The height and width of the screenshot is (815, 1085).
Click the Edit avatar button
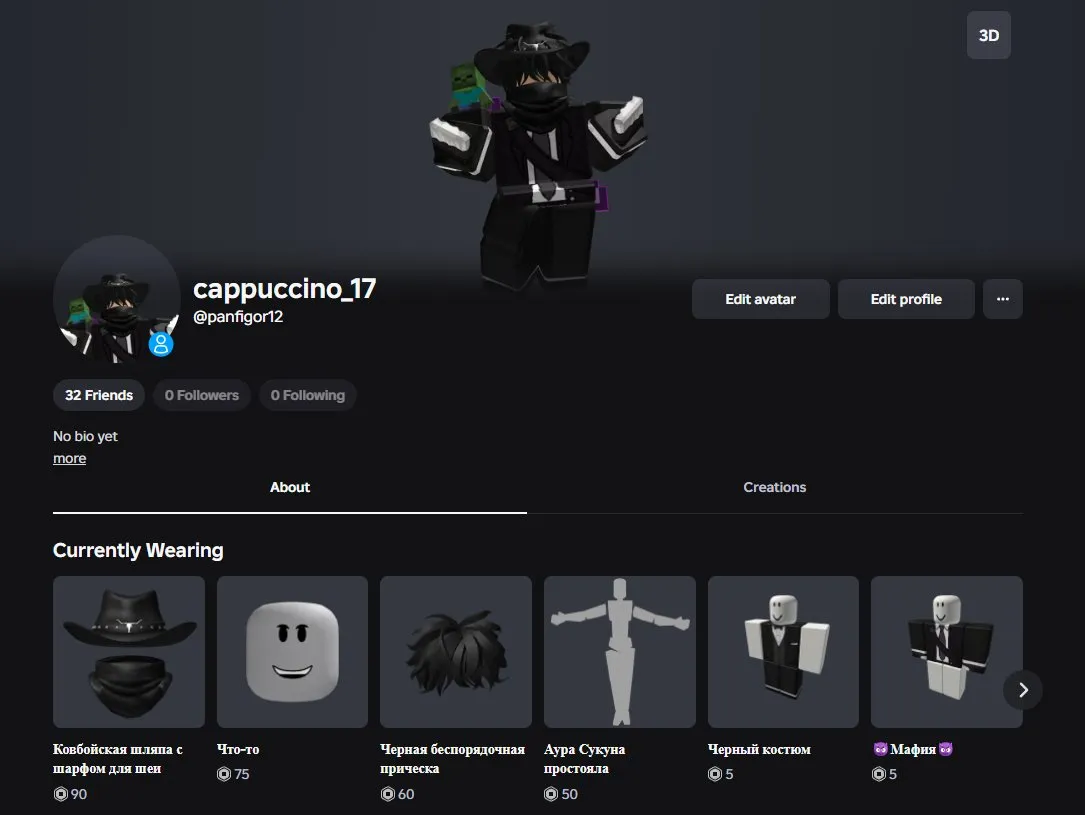(760, 299)
